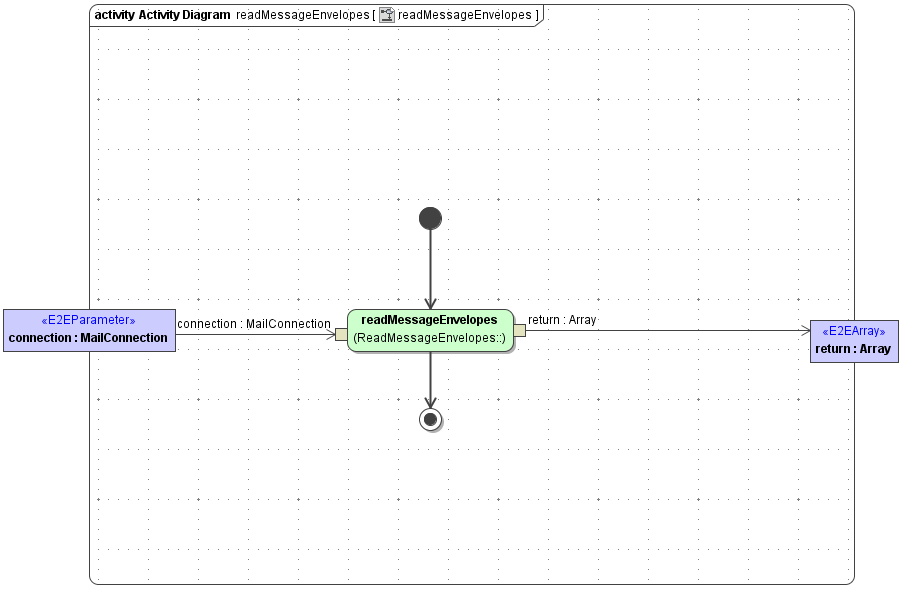
Task: Select the readMessageEnvelopes call behavior action
Action: click(430, 330)
